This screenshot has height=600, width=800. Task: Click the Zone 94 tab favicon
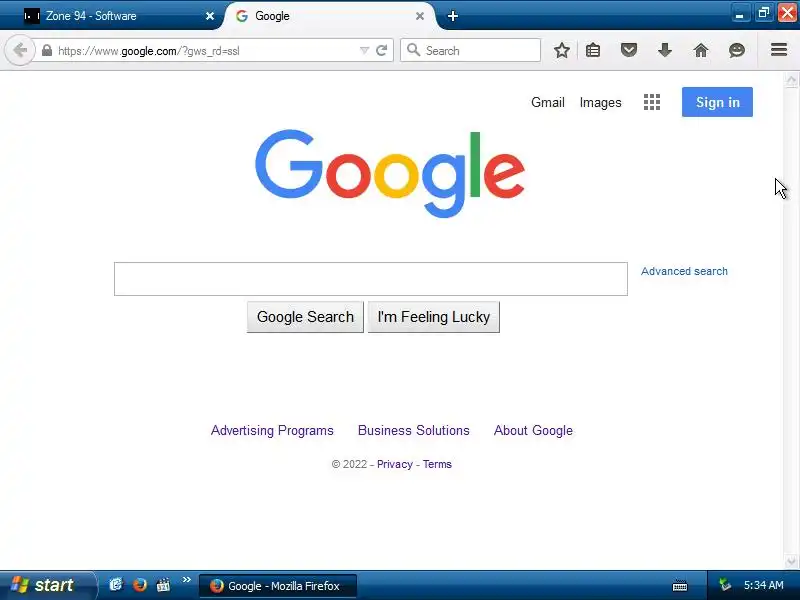[x=32, y=16]
